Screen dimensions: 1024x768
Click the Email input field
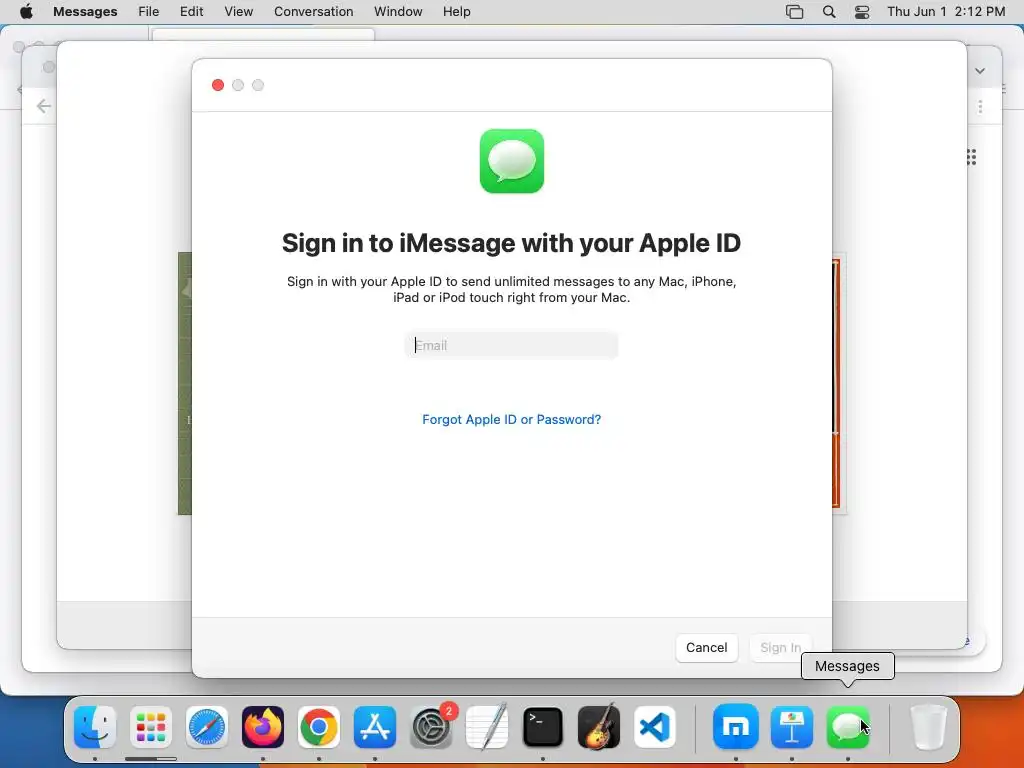pyautogui.click(x=511, y=345)
